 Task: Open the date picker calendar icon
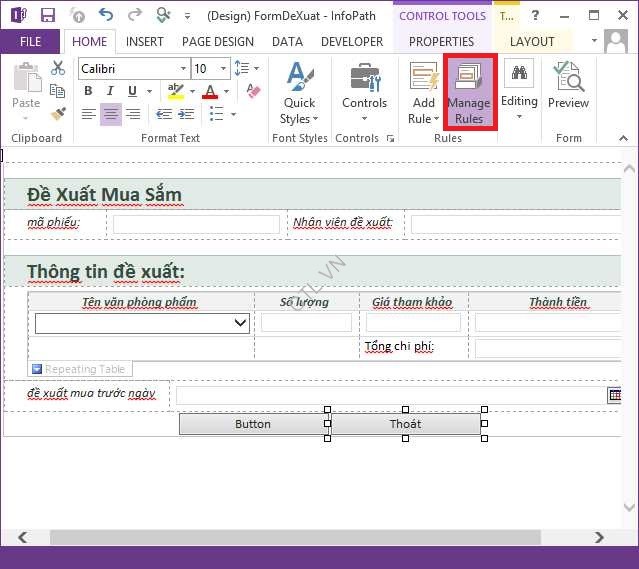click(614, 395)
